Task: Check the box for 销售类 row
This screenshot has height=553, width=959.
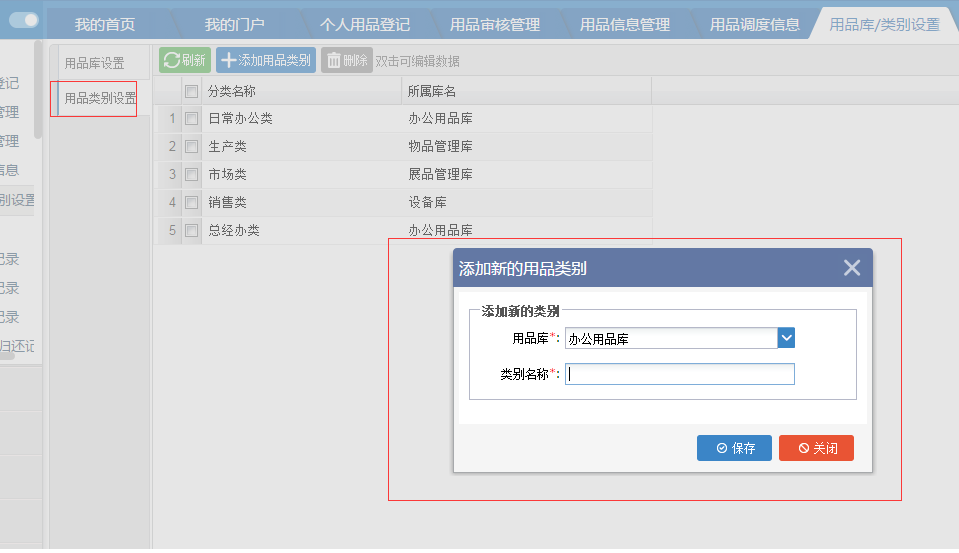Action: click(x=191, y=203)
